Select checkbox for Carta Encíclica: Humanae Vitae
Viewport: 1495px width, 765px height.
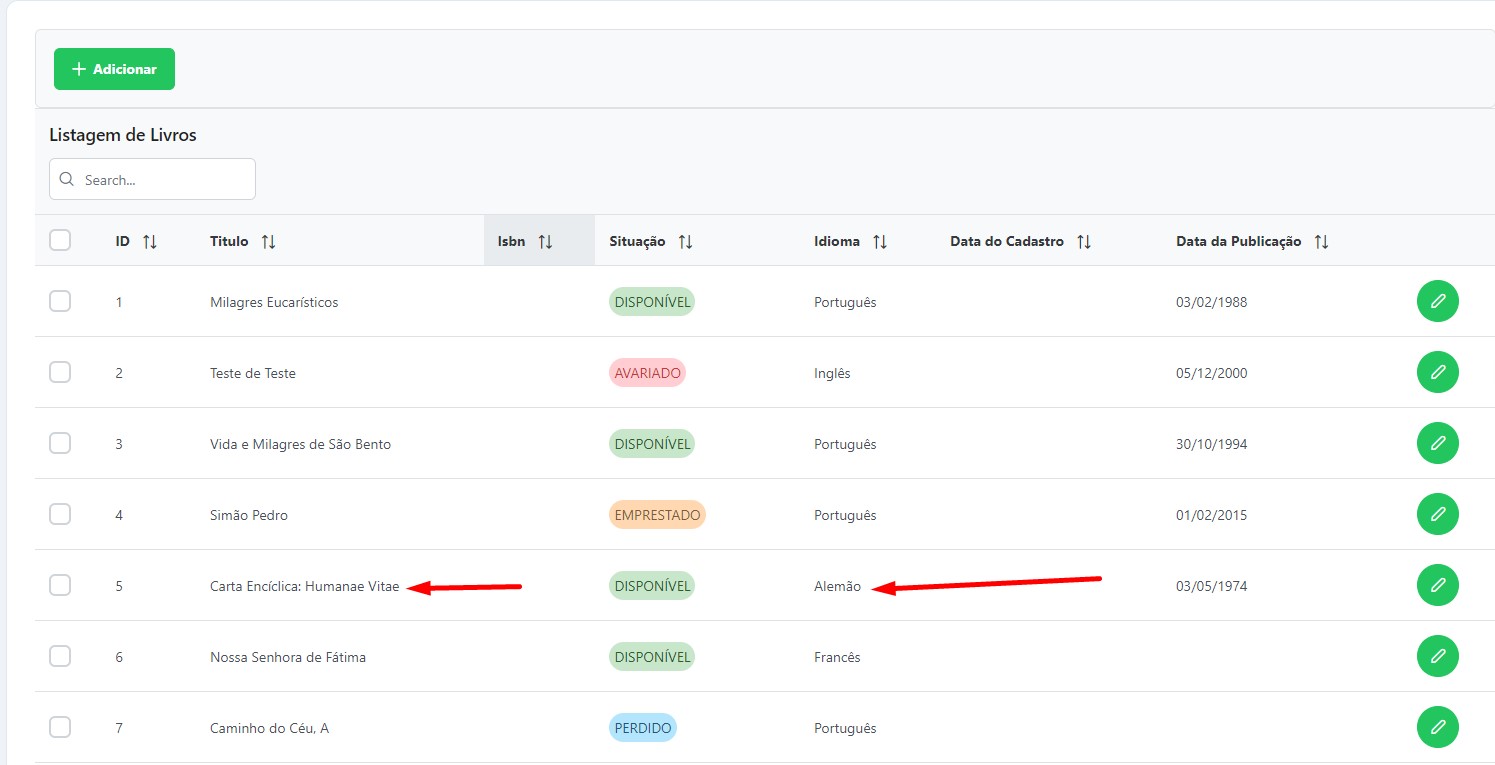60,585
